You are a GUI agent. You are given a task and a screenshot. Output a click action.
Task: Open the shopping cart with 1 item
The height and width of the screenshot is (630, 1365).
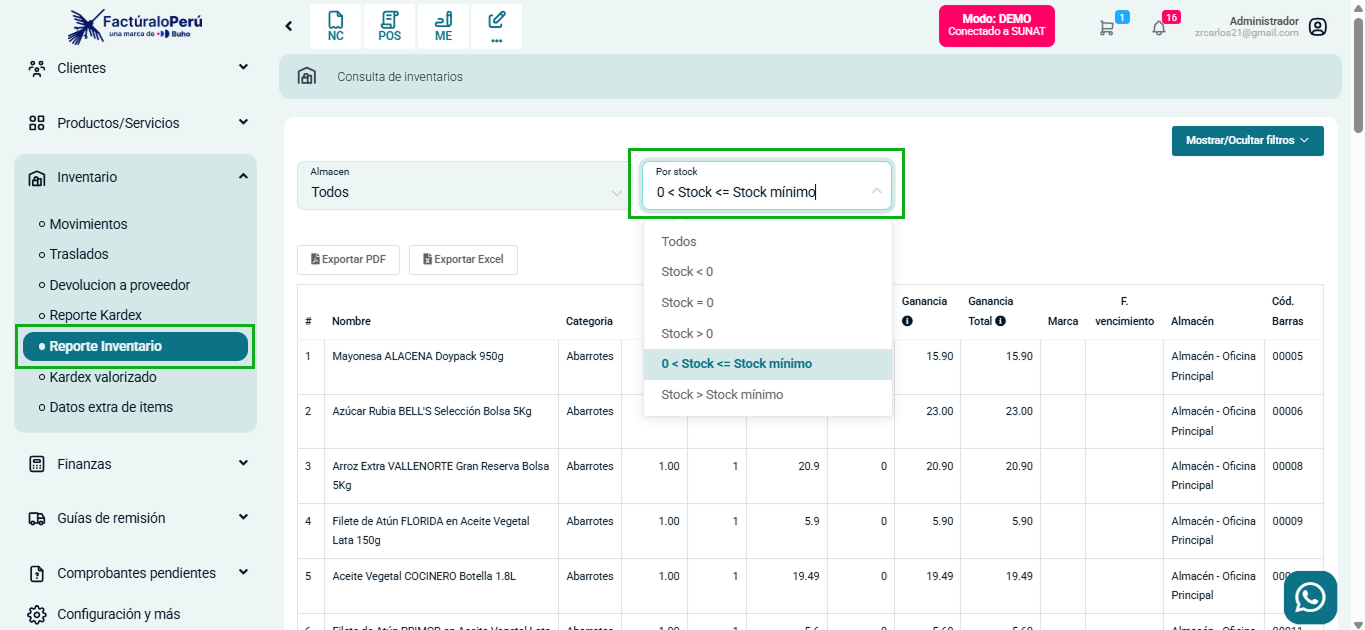pos(1106,27)
